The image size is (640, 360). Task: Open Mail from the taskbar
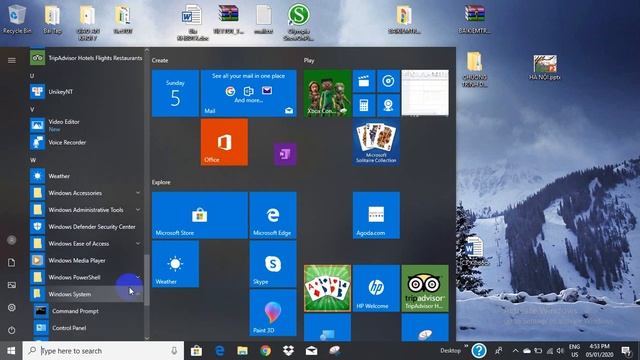[311, 351]
